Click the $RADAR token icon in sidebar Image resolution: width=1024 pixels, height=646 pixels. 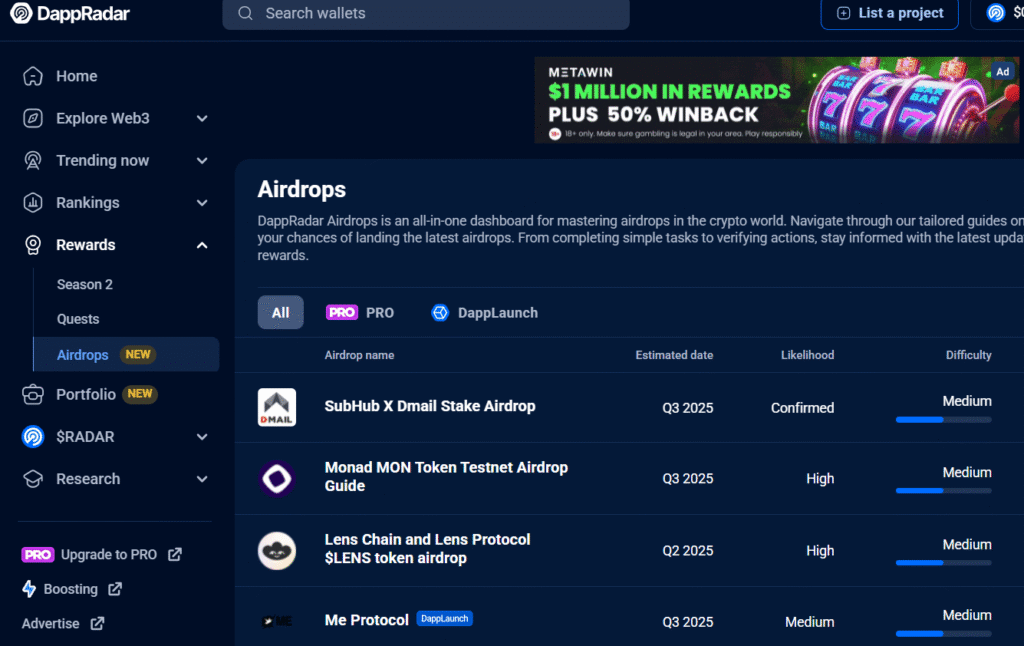click(x=33, y=436)
